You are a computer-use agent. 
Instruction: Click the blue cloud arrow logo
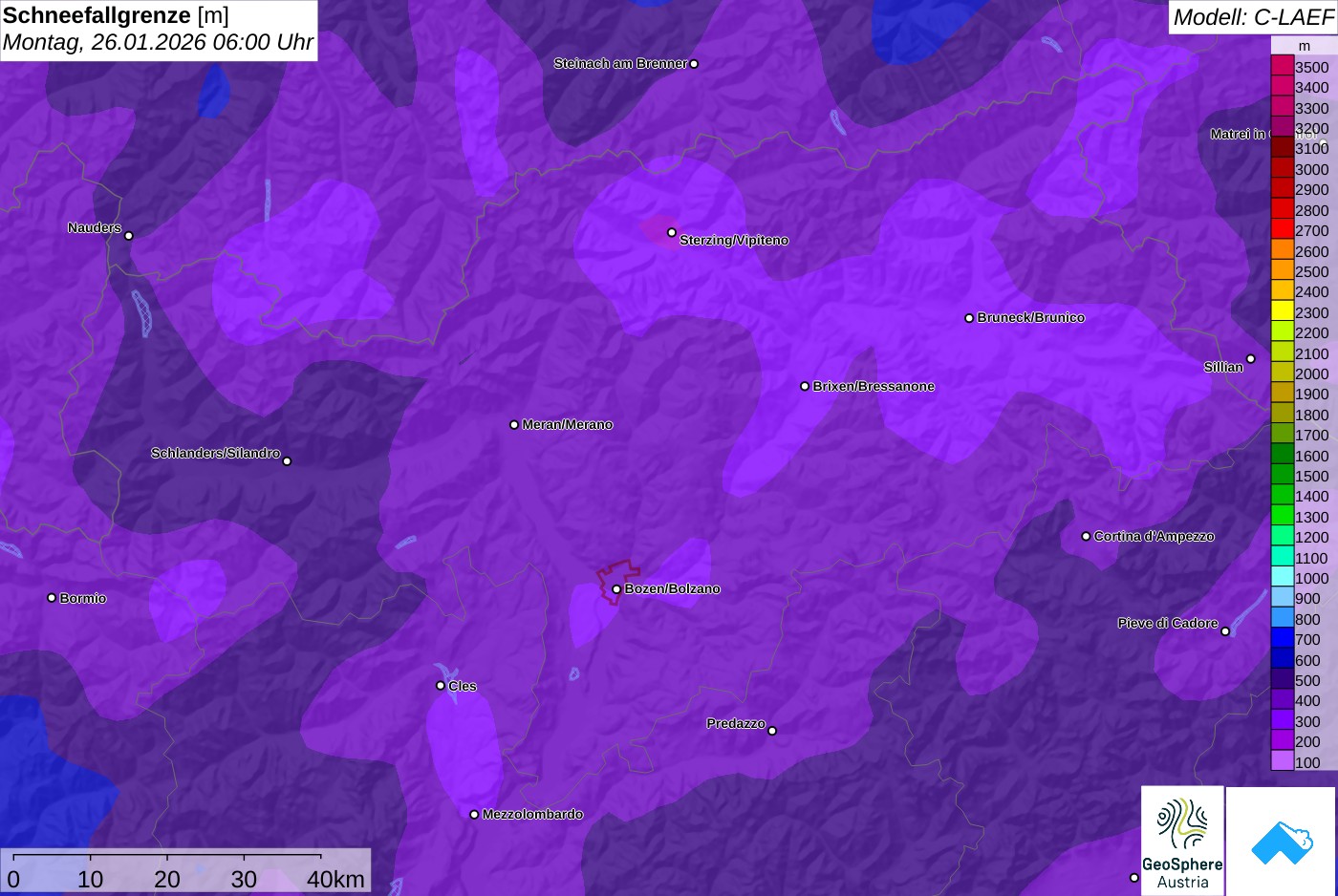tap(1281, 841)
